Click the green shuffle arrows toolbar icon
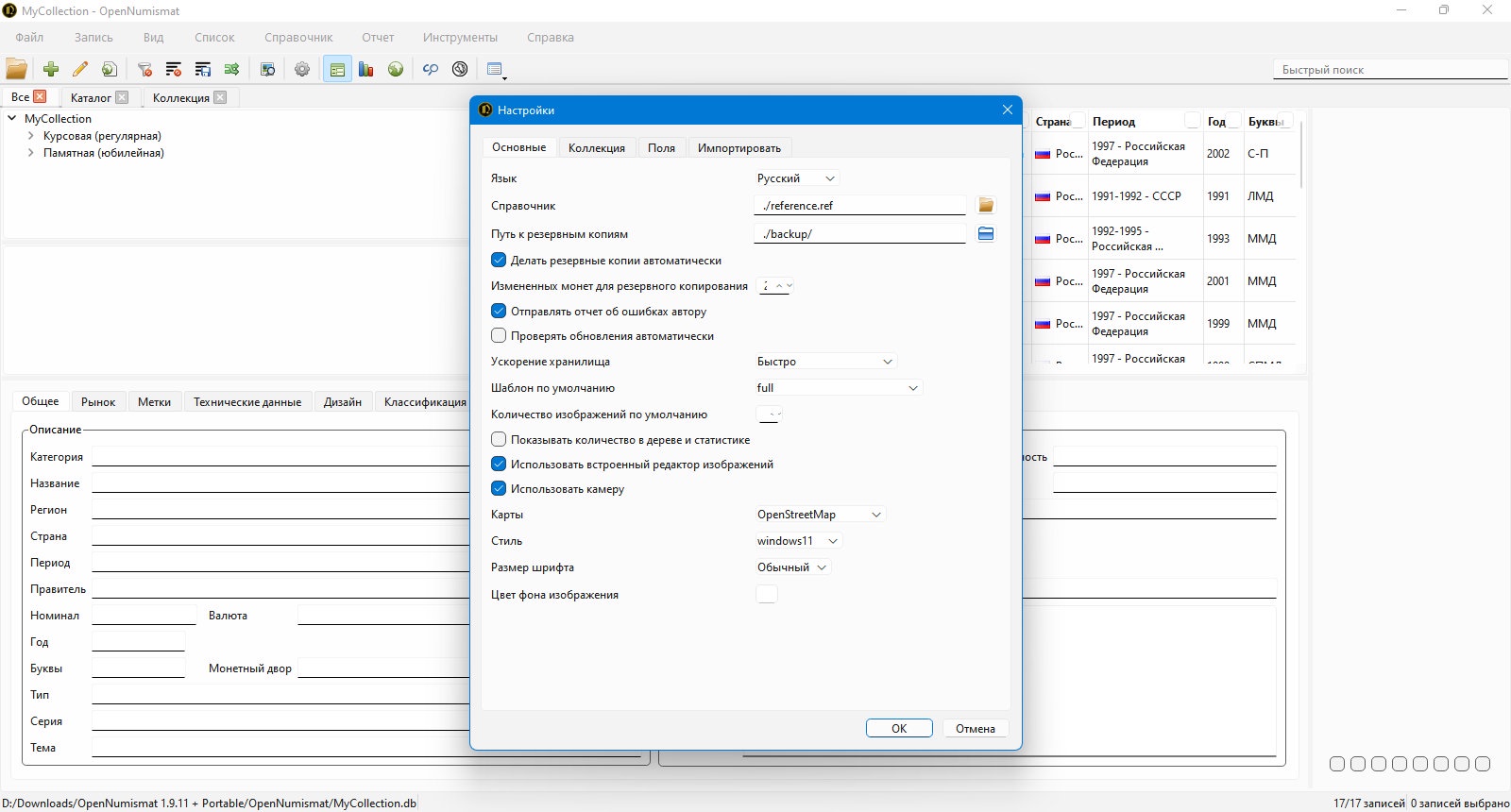Viewport: 1511px width, 812px height. [231, 69]
